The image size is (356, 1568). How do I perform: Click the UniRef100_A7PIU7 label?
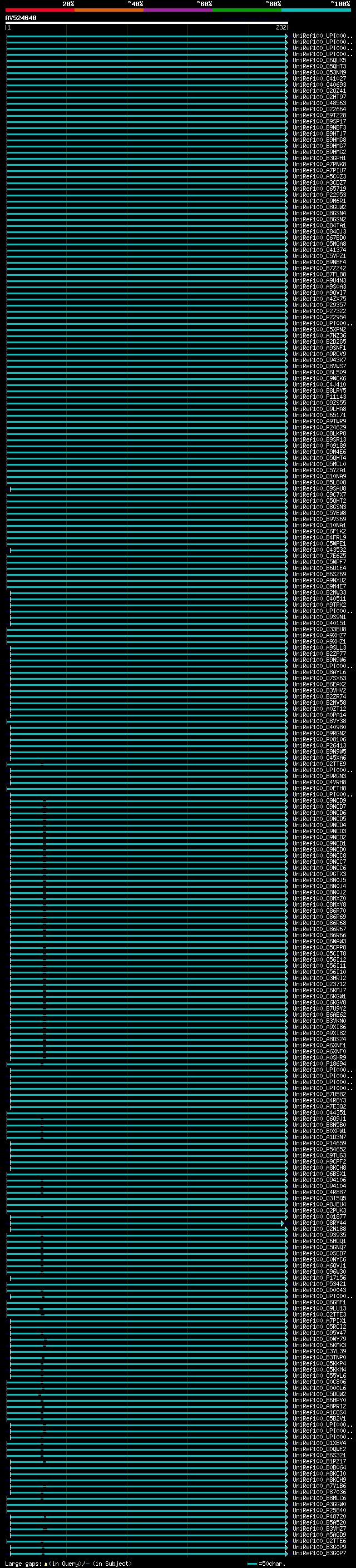[319, 170]
